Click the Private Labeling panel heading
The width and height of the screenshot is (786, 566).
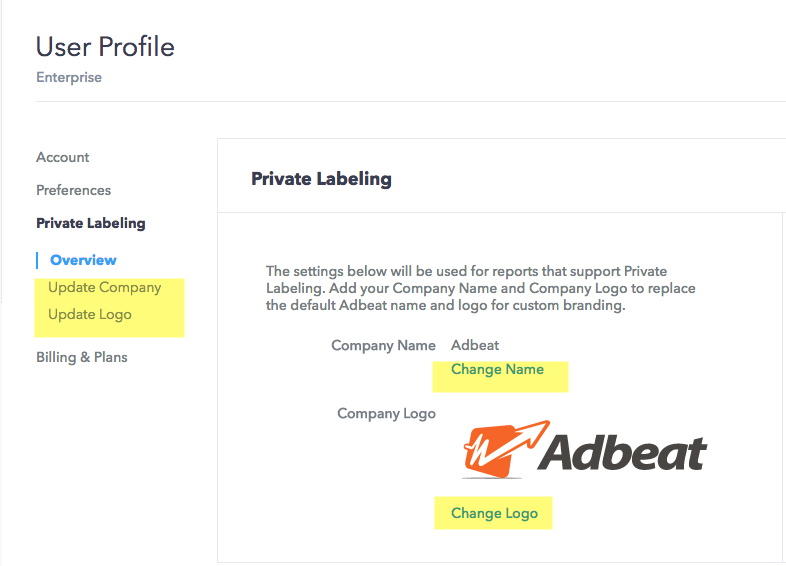[321, 179]
